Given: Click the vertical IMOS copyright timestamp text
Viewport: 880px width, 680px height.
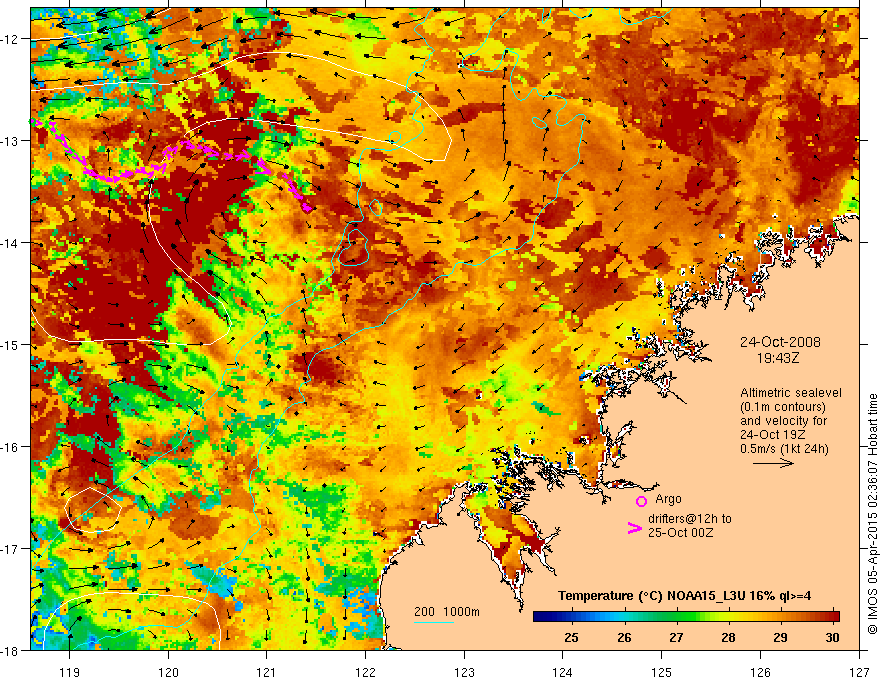Looking at the screenshot, I should [872, 514].
